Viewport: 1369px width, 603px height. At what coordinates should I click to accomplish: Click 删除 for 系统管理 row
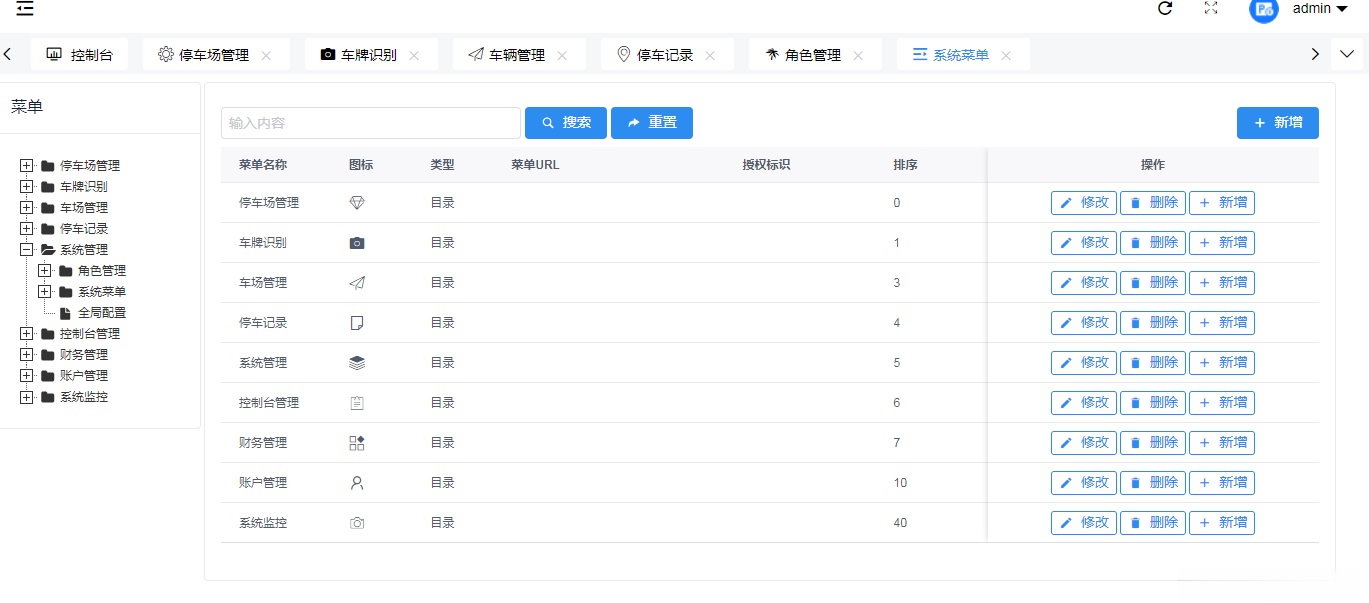pos(1153,363)
